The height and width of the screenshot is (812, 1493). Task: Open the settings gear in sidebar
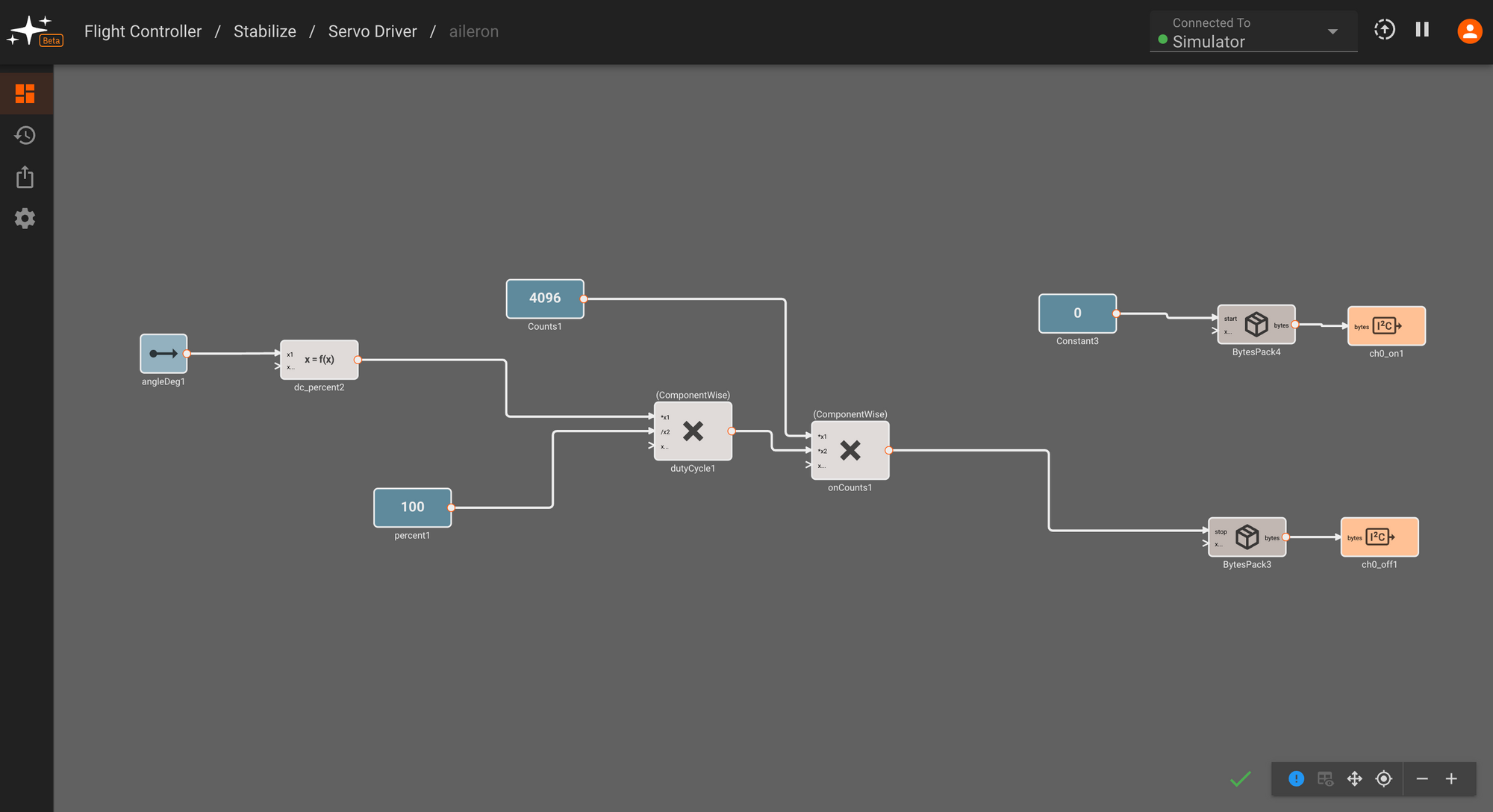tap(25, 219)
